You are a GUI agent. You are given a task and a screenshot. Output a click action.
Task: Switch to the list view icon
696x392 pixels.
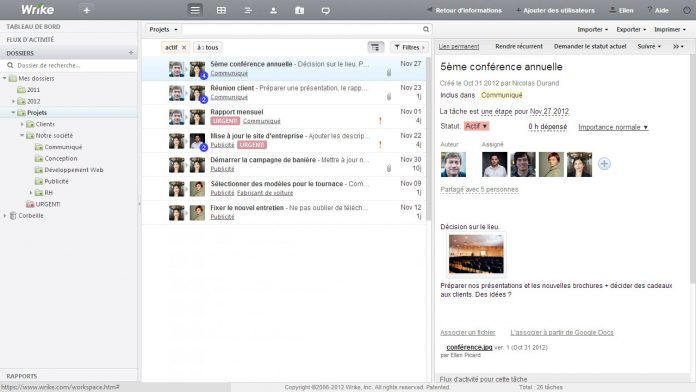(x=195, y=10)
